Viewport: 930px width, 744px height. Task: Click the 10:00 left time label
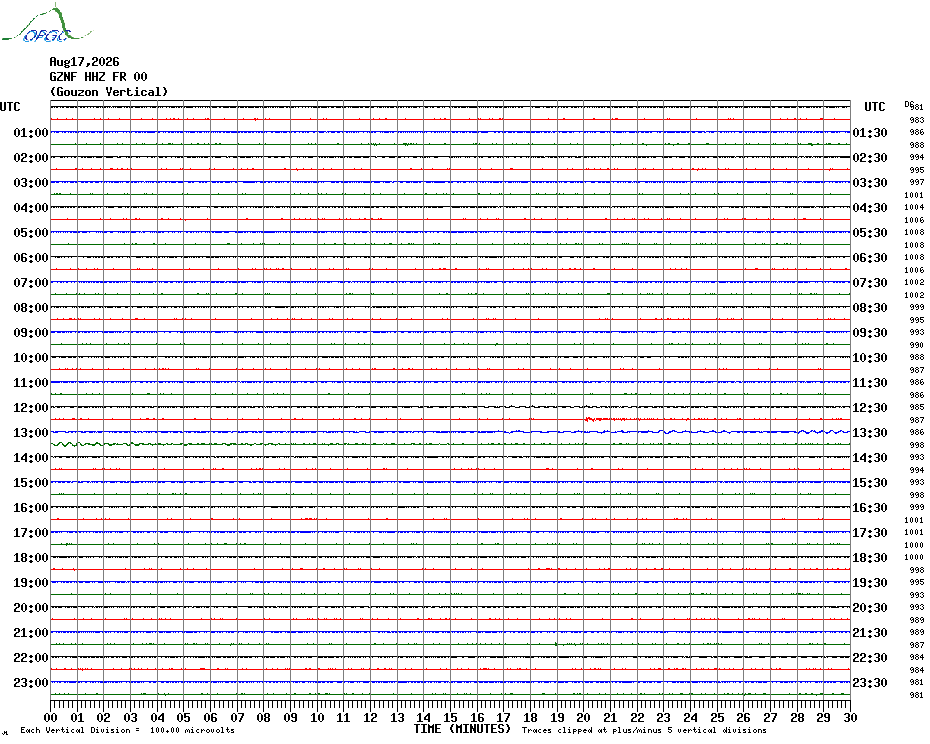coord(31,358)
